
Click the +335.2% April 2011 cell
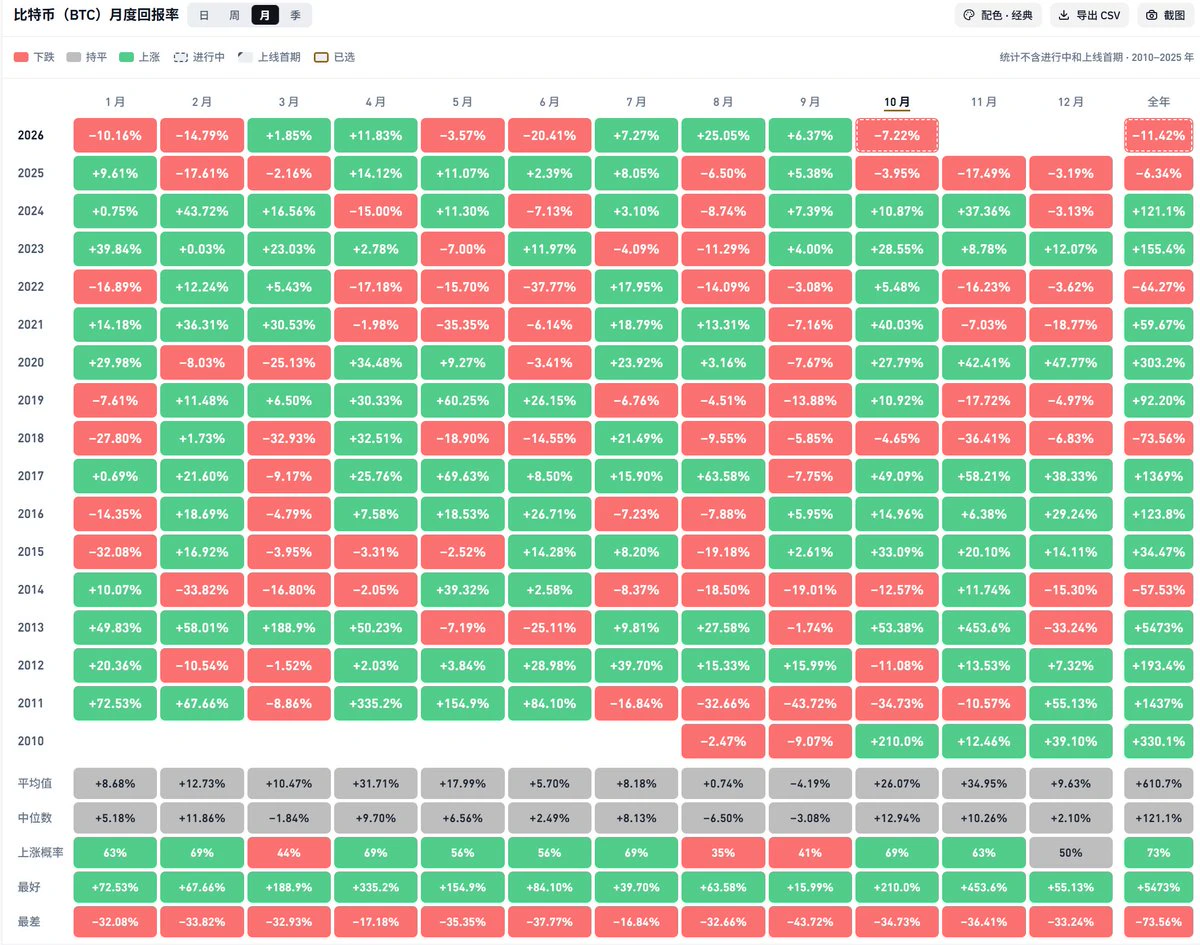coord(376,704)
